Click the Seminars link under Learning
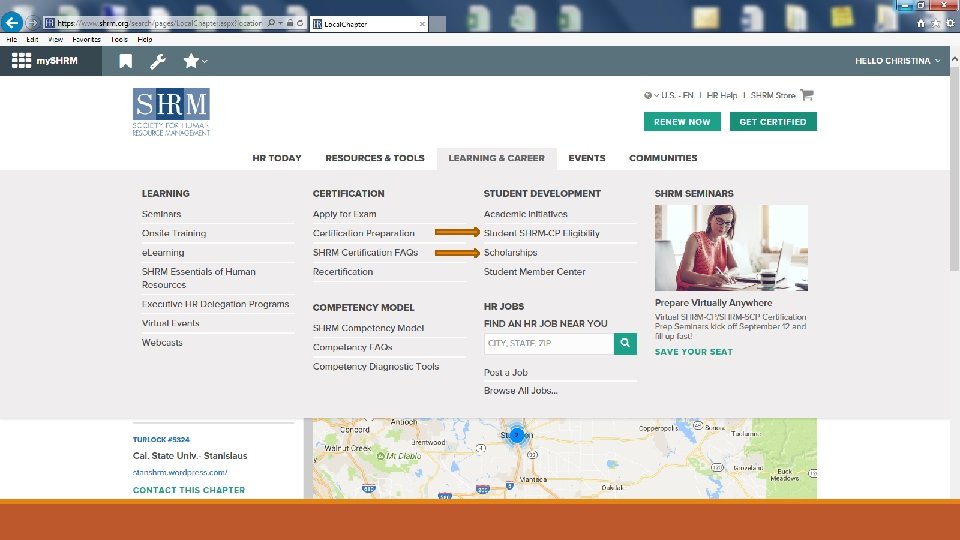 point(162,214)
